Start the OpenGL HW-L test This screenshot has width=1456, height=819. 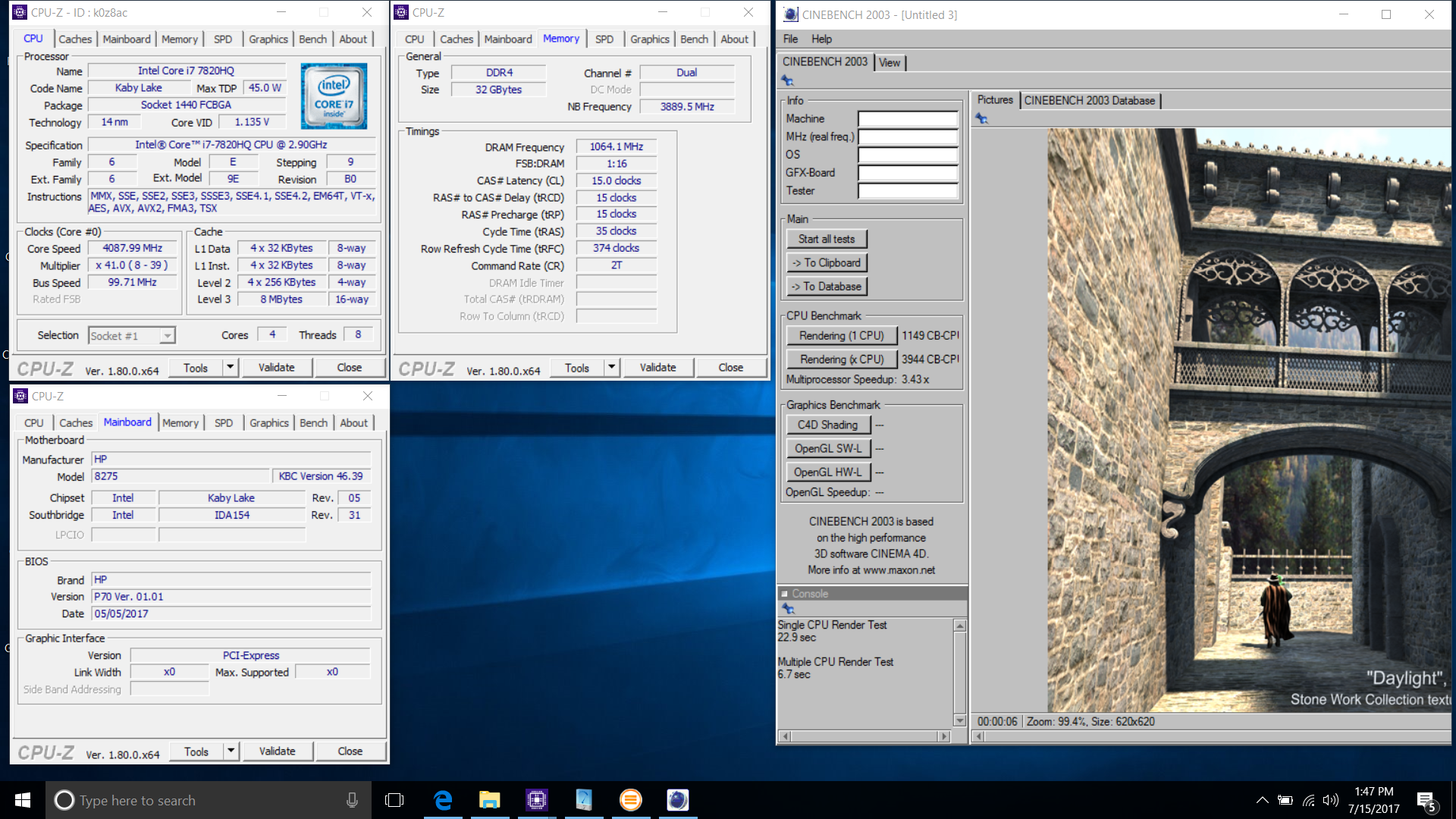tap(828, 472)
